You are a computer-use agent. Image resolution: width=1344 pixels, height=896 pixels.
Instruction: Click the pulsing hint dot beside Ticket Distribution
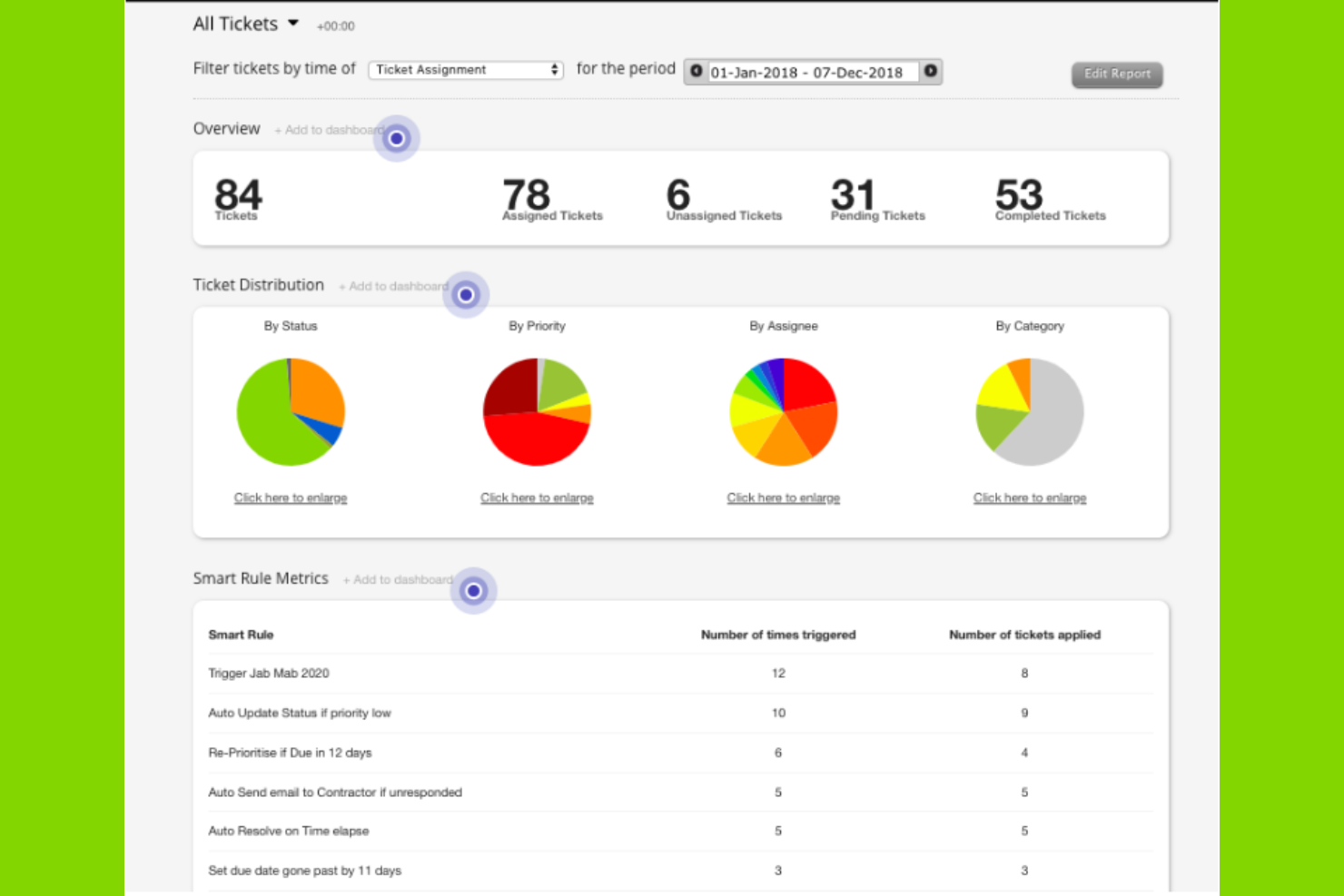coord(466,294)
